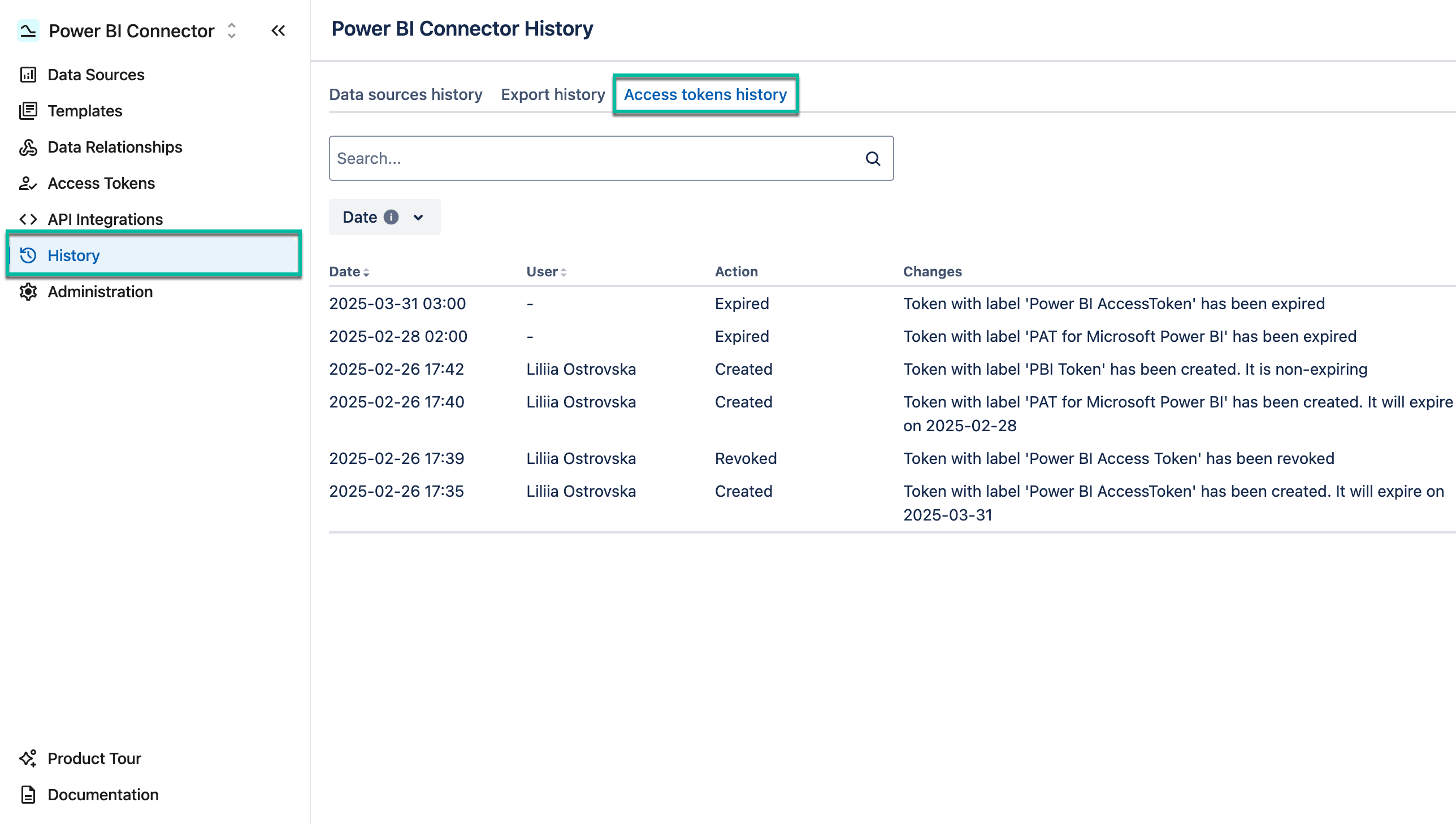The image size is (1456, 824).
Task: Collapse the sidebar with the double-chevron toggle
Action: [278, 31]
